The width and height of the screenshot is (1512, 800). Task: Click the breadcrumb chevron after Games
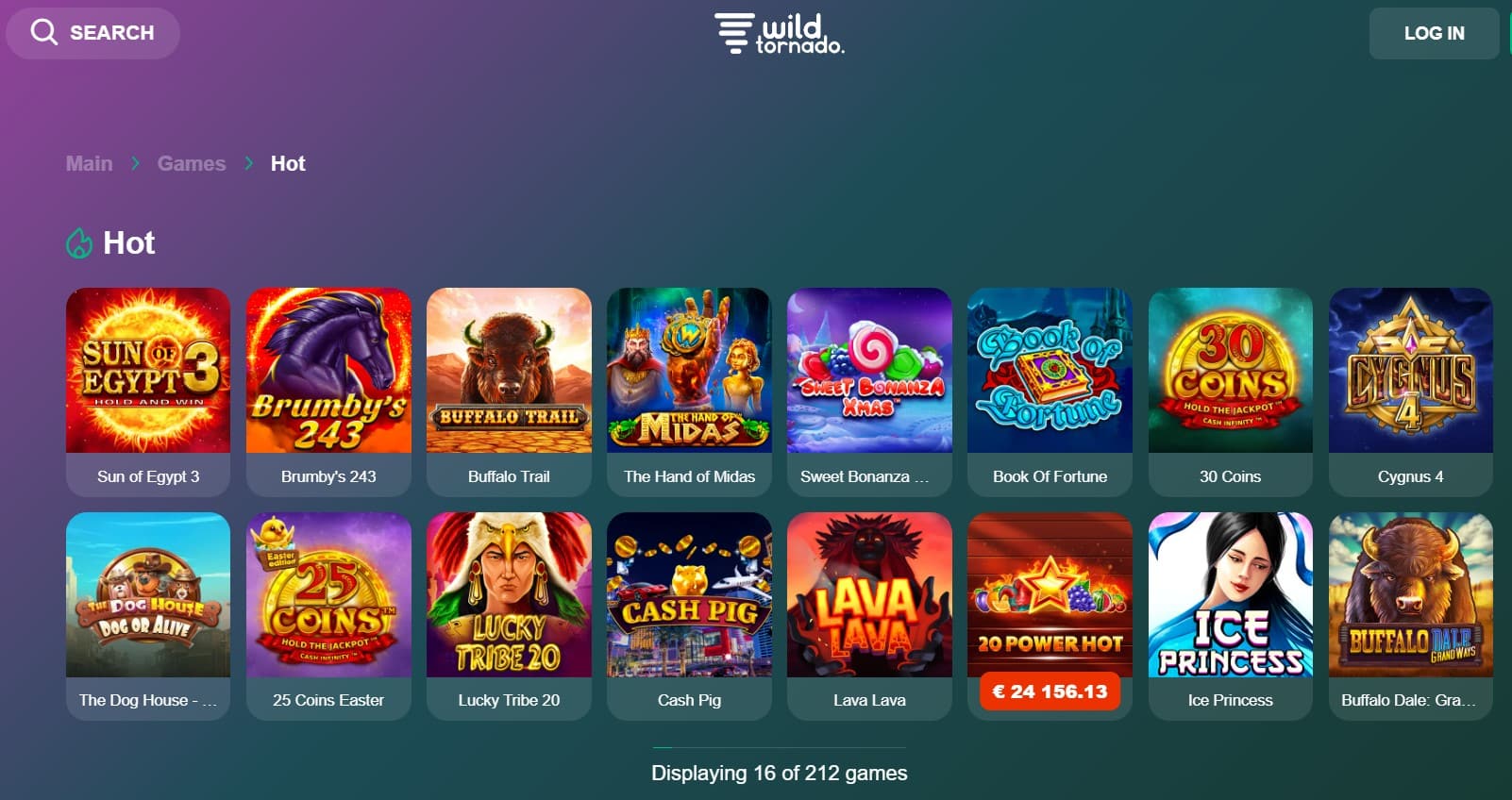(248, 163)
